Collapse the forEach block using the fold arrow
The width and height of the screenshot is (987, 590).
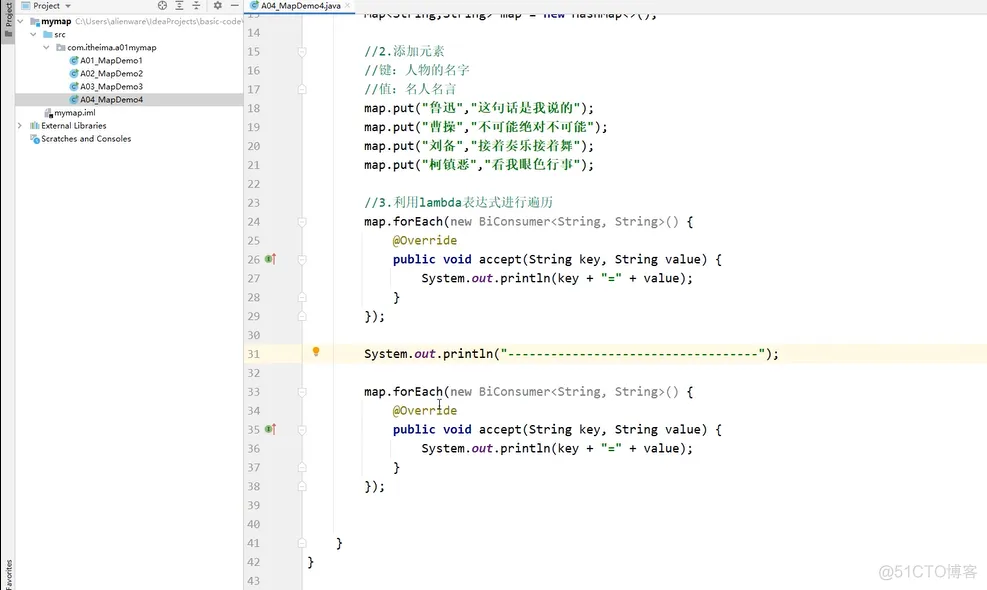coord(302,221)
